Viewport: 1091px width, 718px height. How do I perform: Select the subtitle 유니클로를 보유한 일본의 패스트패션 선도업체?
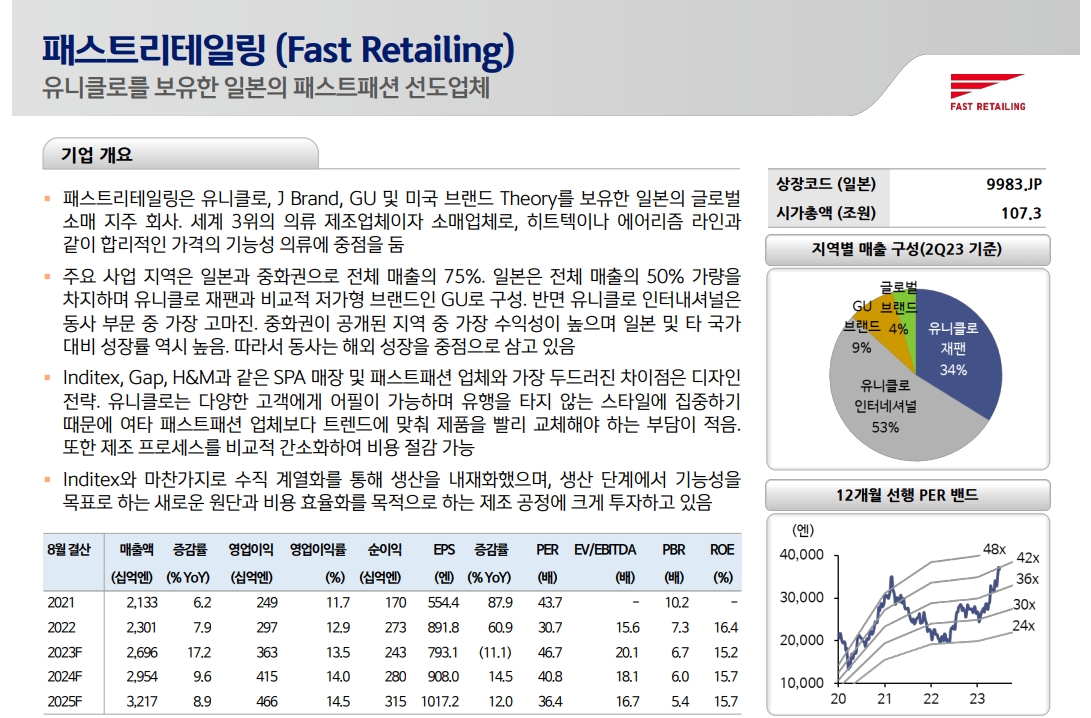pyautogui.click(x=266, y=88)
